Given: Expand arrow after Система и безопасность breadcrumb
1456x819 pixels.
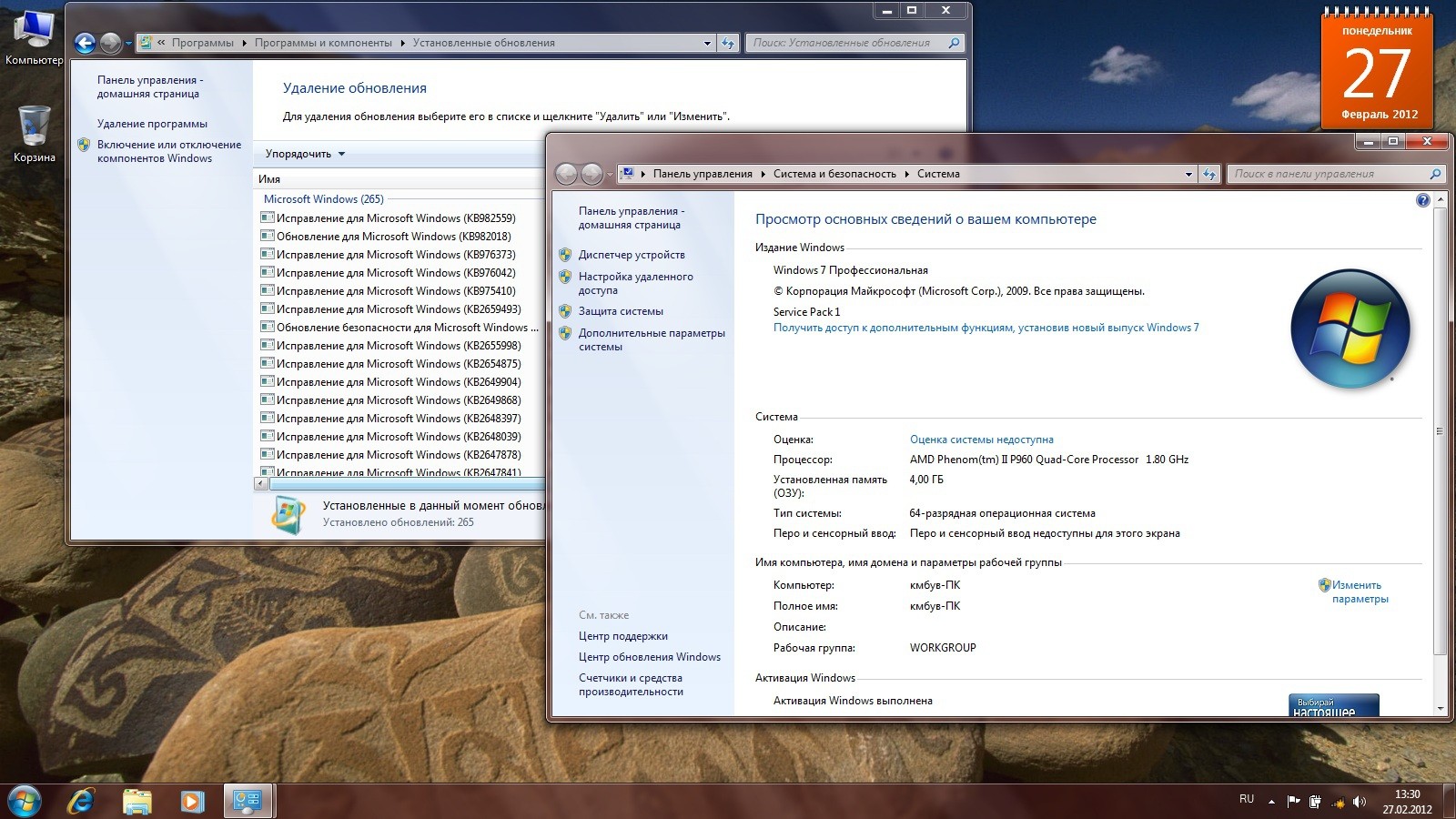Looking at the screenshot, I should point(906,174).
